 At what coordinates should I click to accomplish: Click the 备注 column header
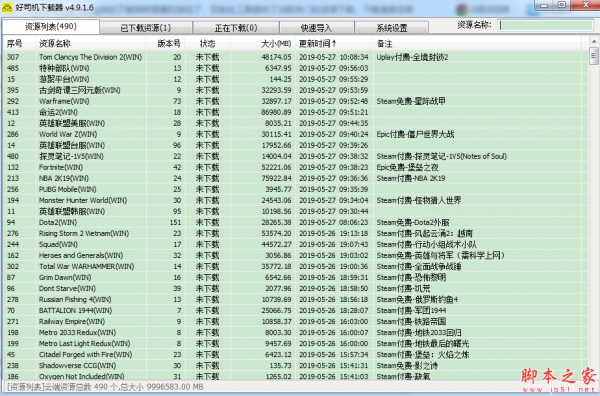477,44
